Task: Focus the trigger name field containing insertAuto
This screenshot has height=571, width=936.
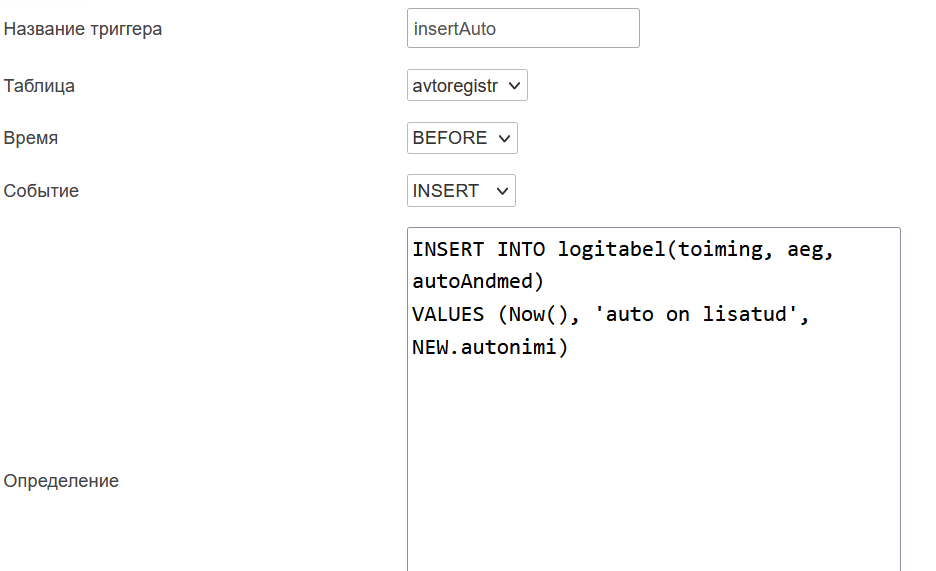Action: pyautogui.click(x=524, y=28)
